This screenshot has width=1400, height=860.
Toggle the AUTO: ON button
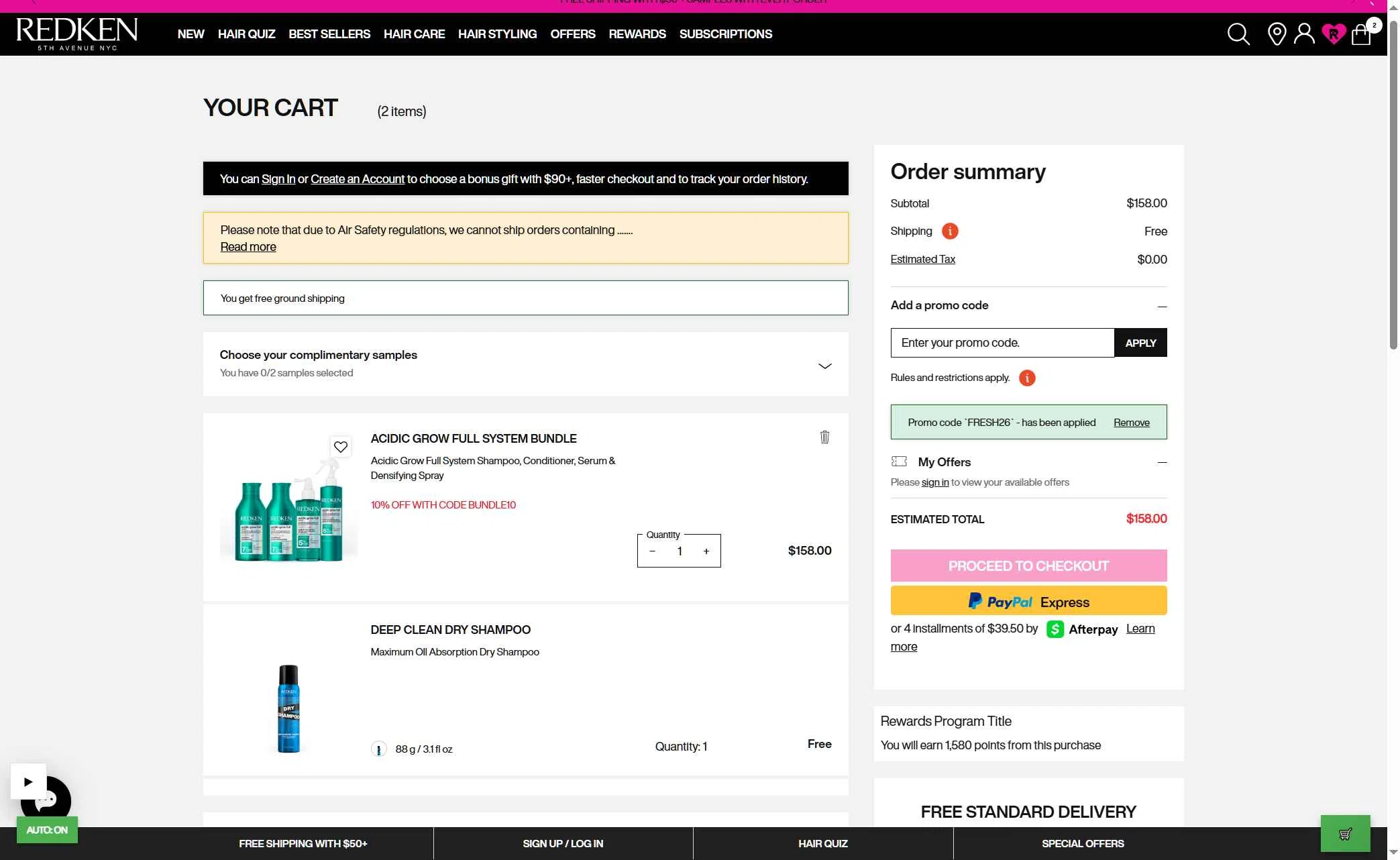[x=47, y=830]
